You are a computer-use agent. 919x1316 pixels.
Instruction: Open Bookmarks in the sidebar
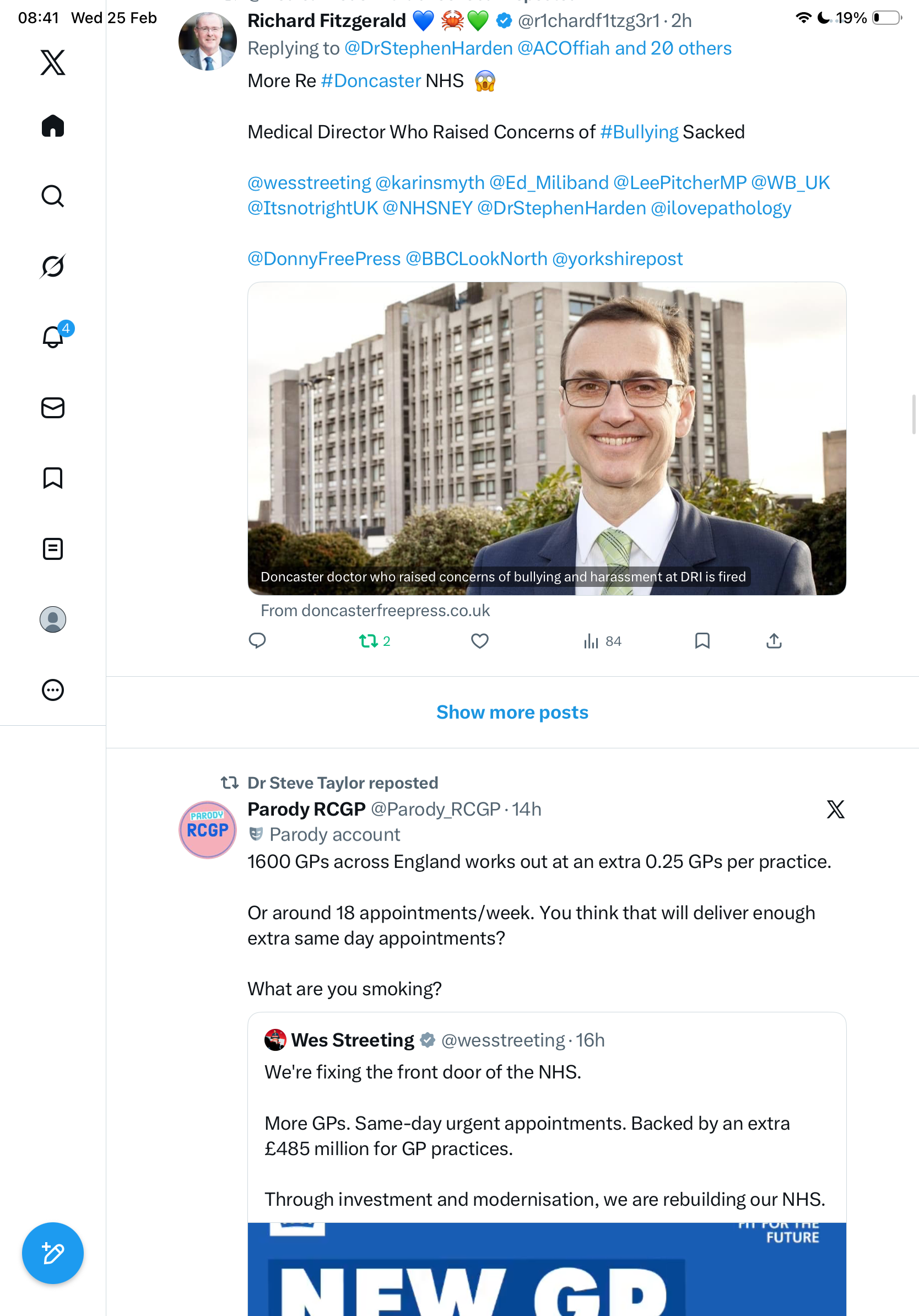[53, 478]
